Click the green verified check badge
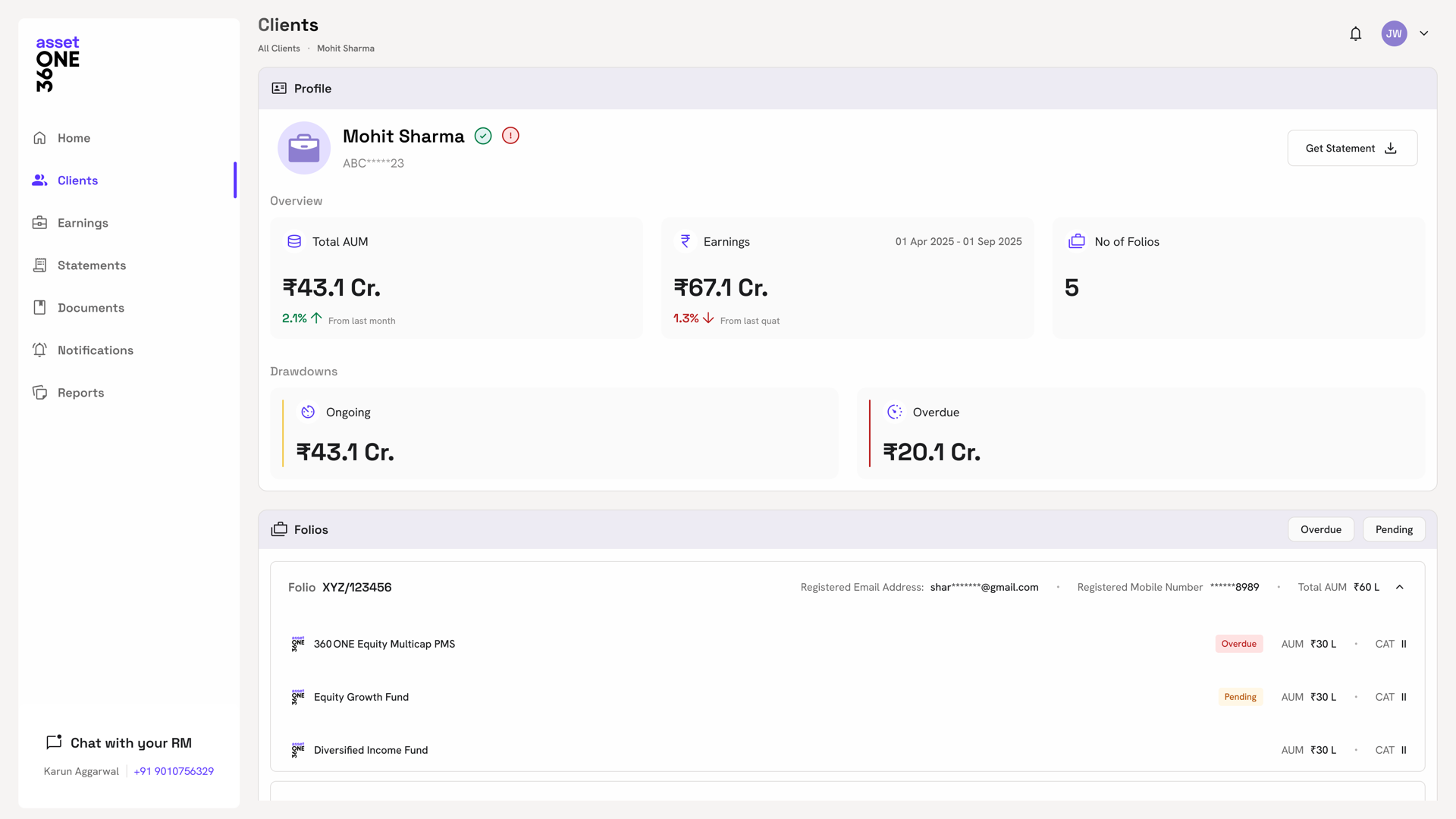Viewport: 1456px width, 819px height. click(x=483, y=136)
